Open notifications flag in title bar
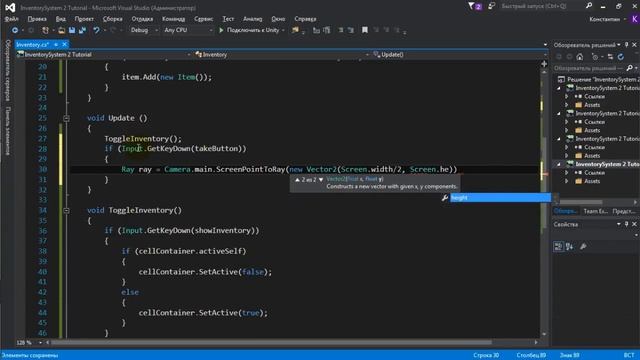This screenshot has height=360, width=640. (x=475, y=6)
